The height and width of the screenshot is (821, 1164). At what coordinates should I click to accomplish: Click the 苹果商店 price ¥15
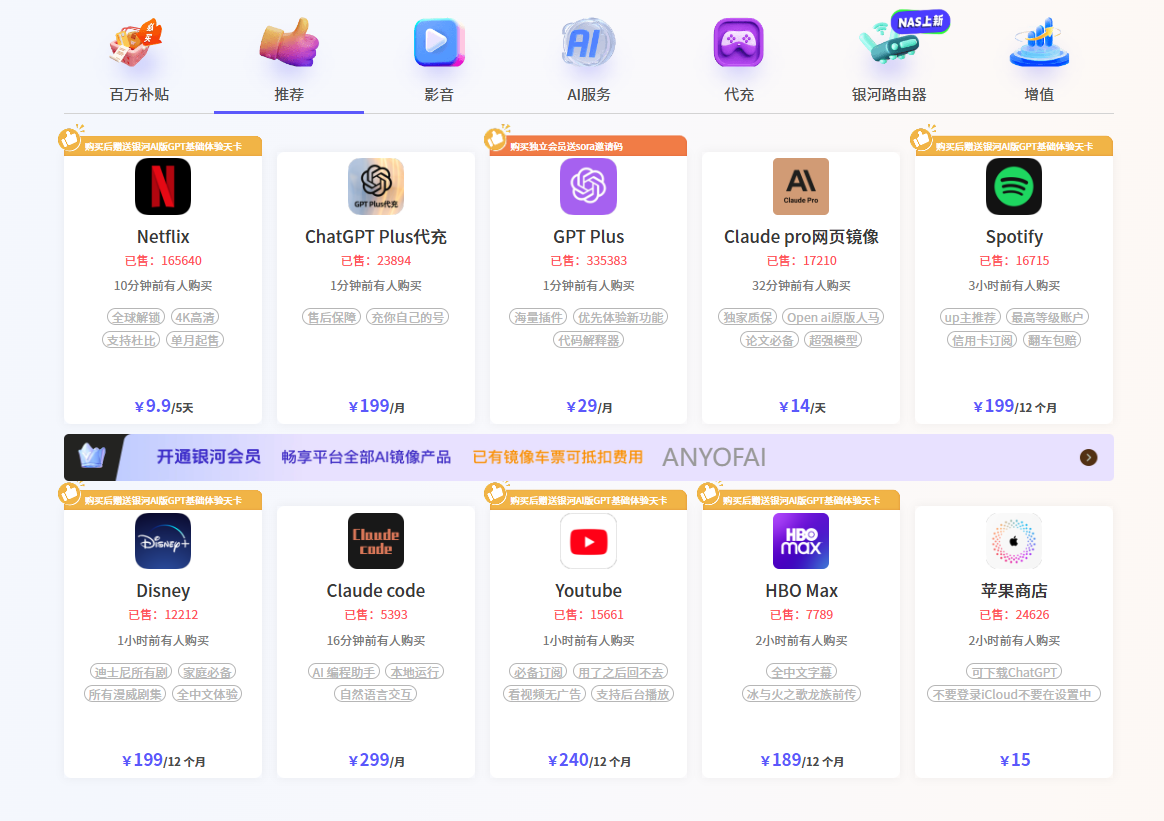click(1014, 760)
